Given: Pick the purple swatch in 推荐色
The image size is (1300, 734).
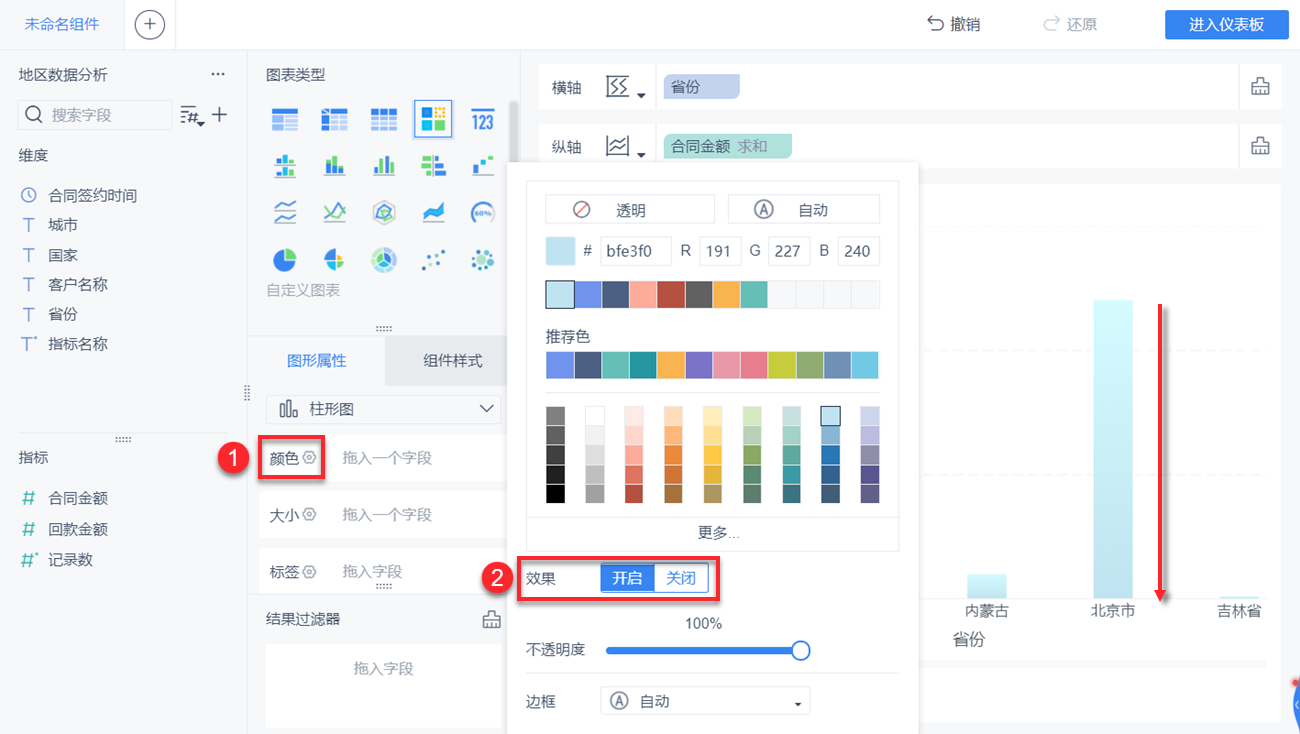Looking at the screenshot, I should 699,365.
